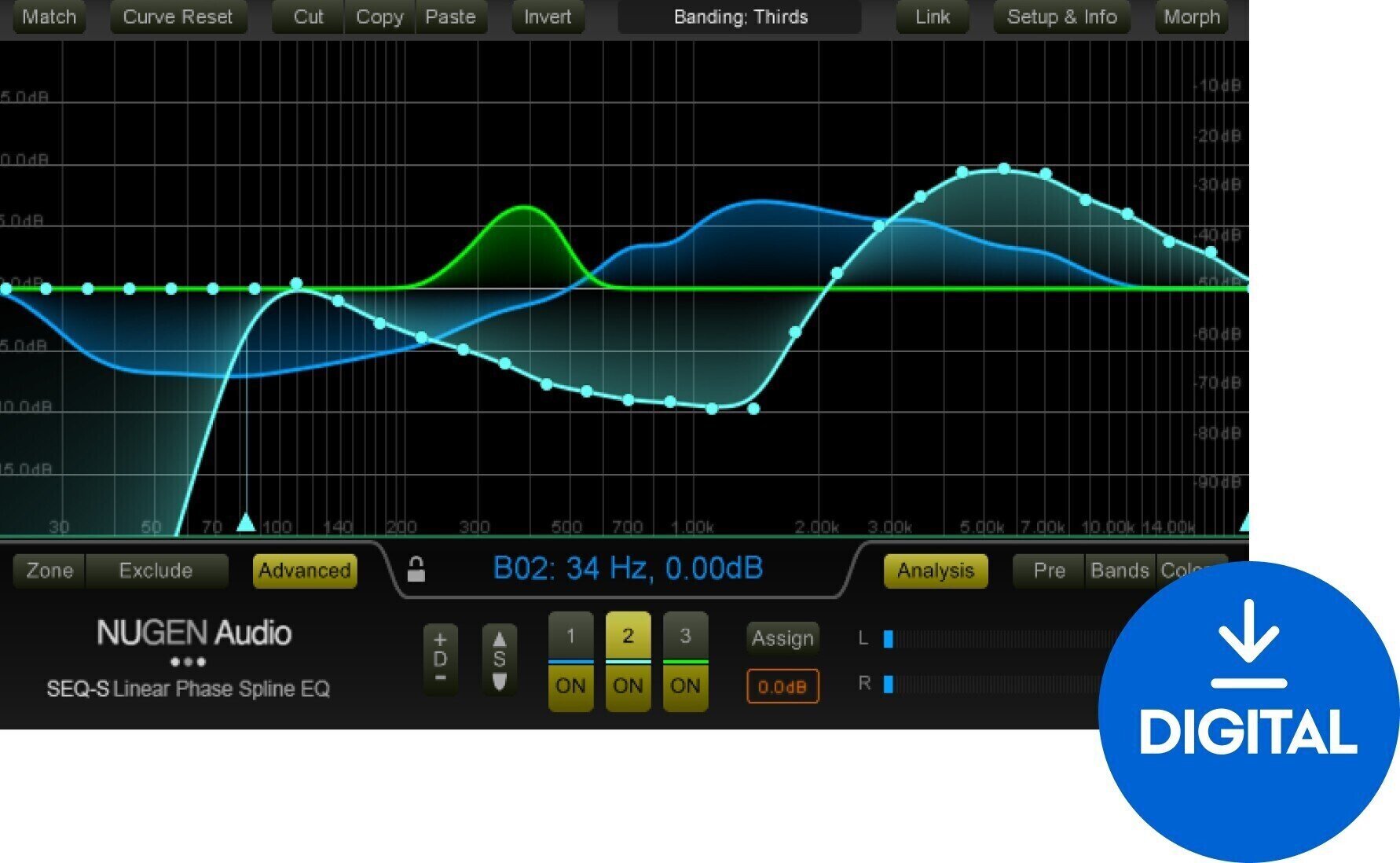The image size is (1400, 863).
Task: Click the S up arrow stepper
Action: [x=500, y=638]
